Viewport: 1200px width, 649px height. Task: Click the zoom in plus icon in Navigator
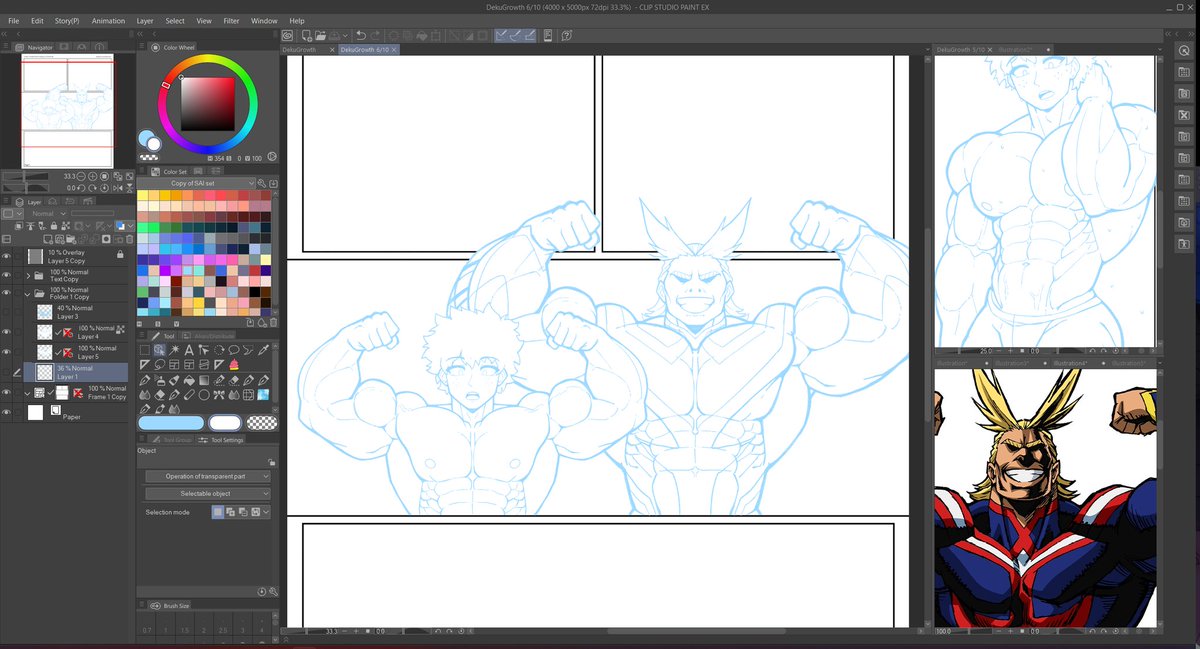tap(92, 176)
